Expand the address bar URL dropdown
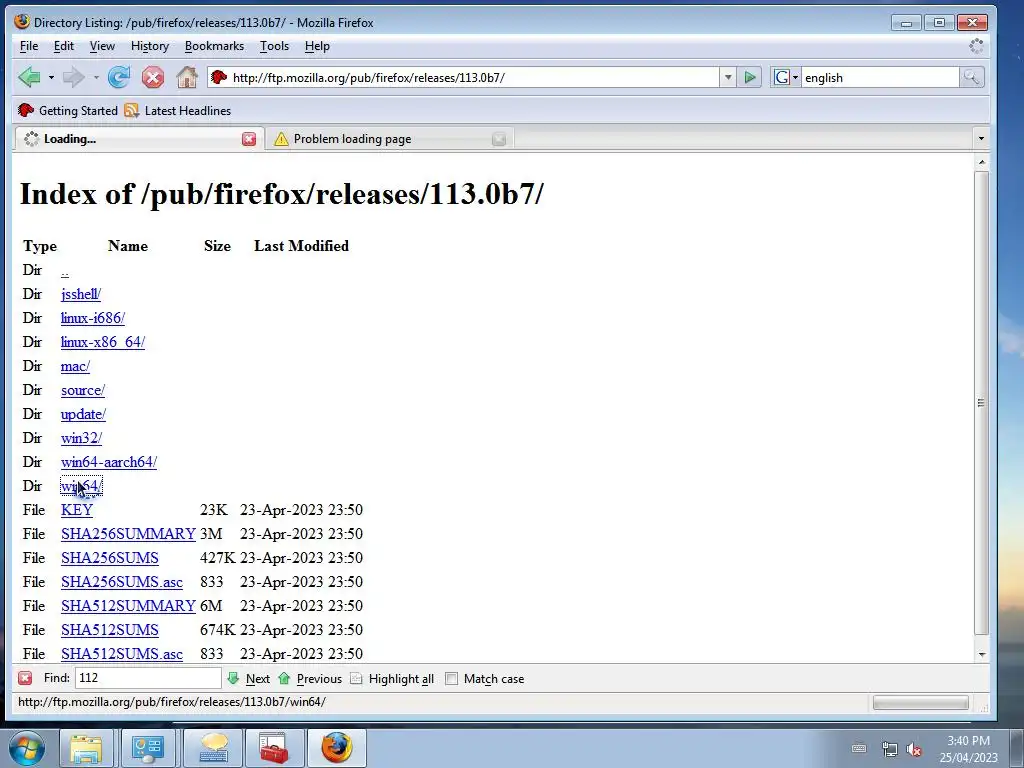Viewport: 1024px width, 768px height. (x=728, y=78)
